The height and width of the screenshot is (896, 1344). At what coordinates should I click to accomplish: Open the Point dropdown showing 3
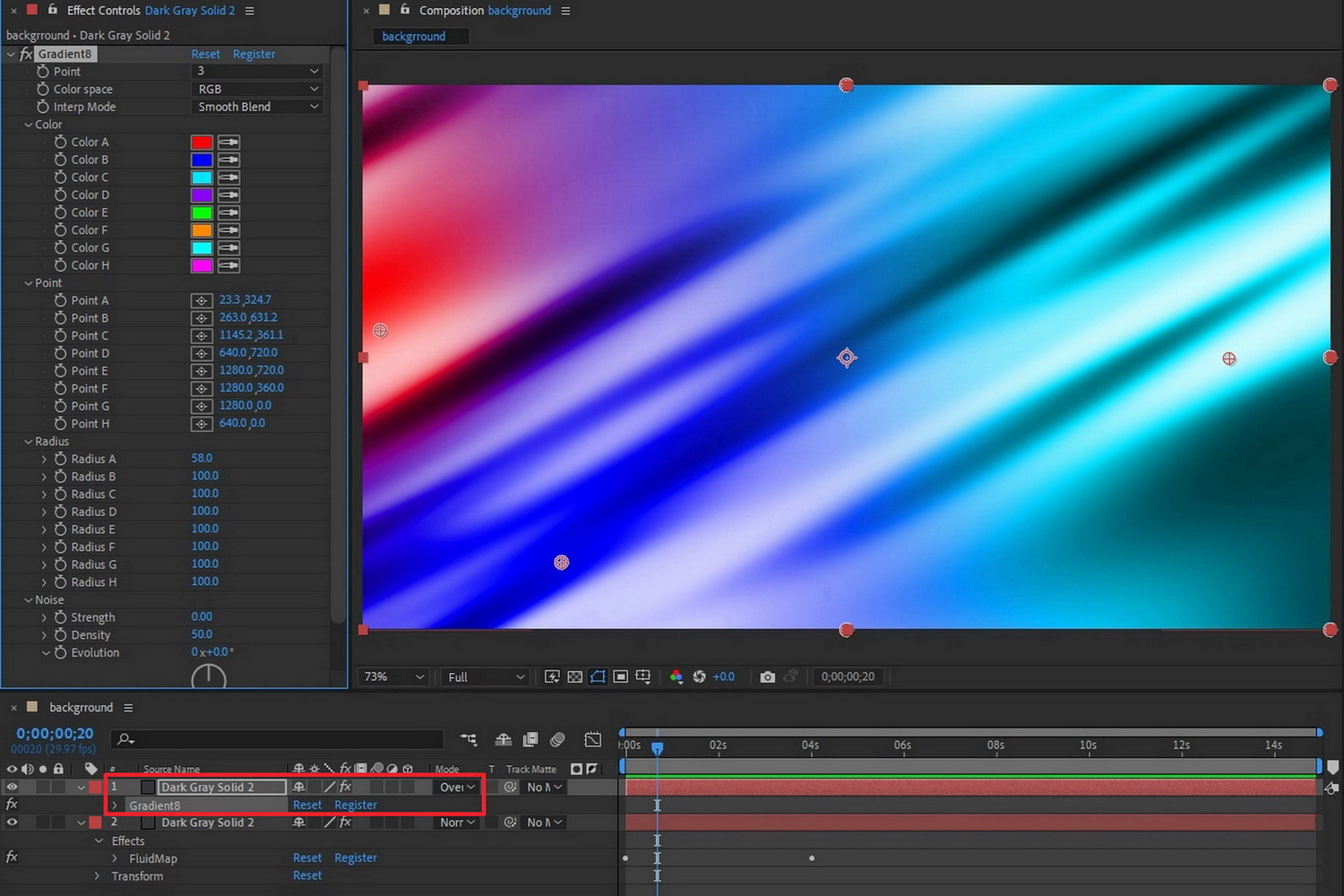pos(257,71)
